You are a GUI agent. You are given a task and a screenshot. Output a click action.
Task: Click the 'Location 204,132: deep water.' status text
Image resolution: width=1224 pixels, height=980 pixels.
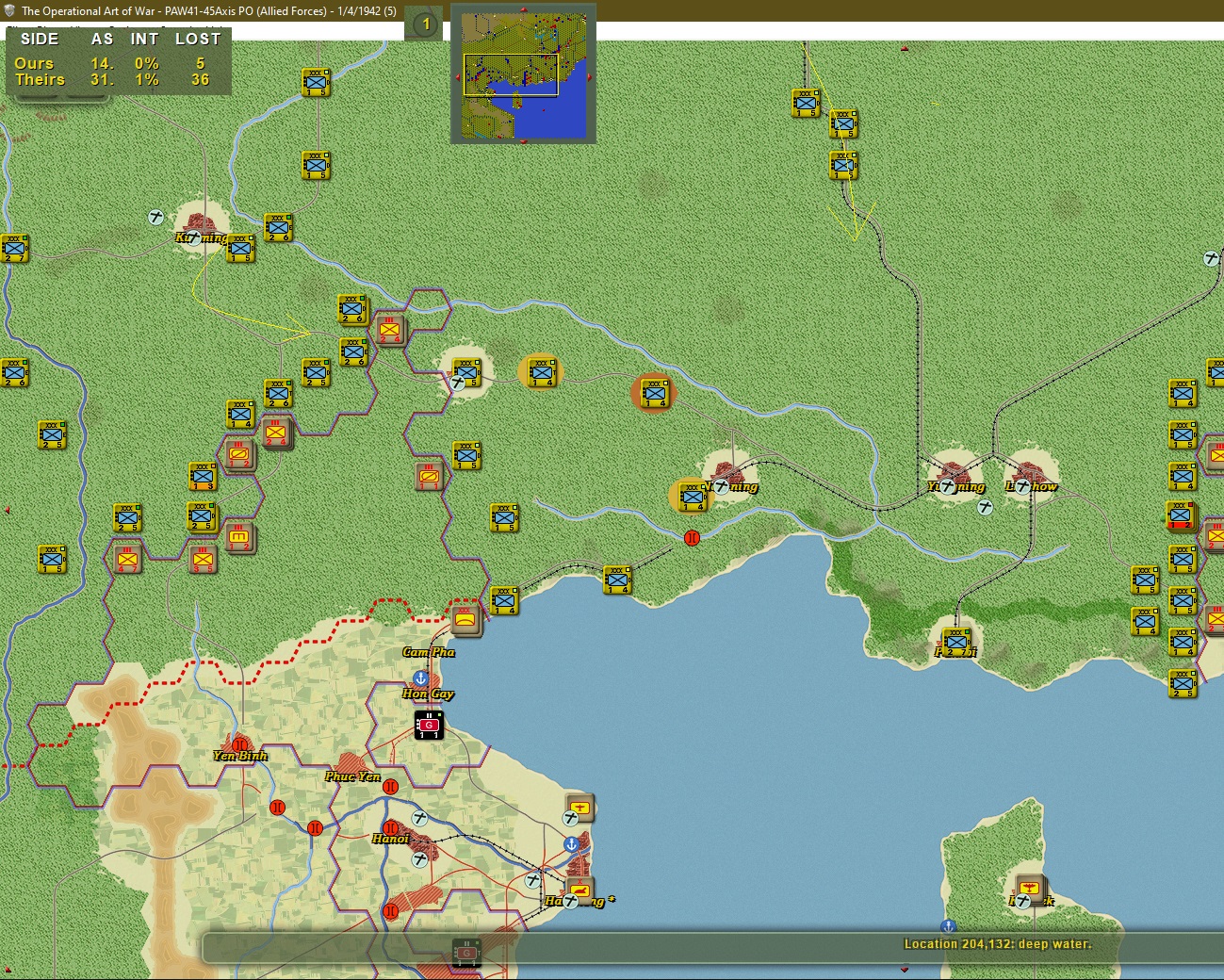(998, 943)
